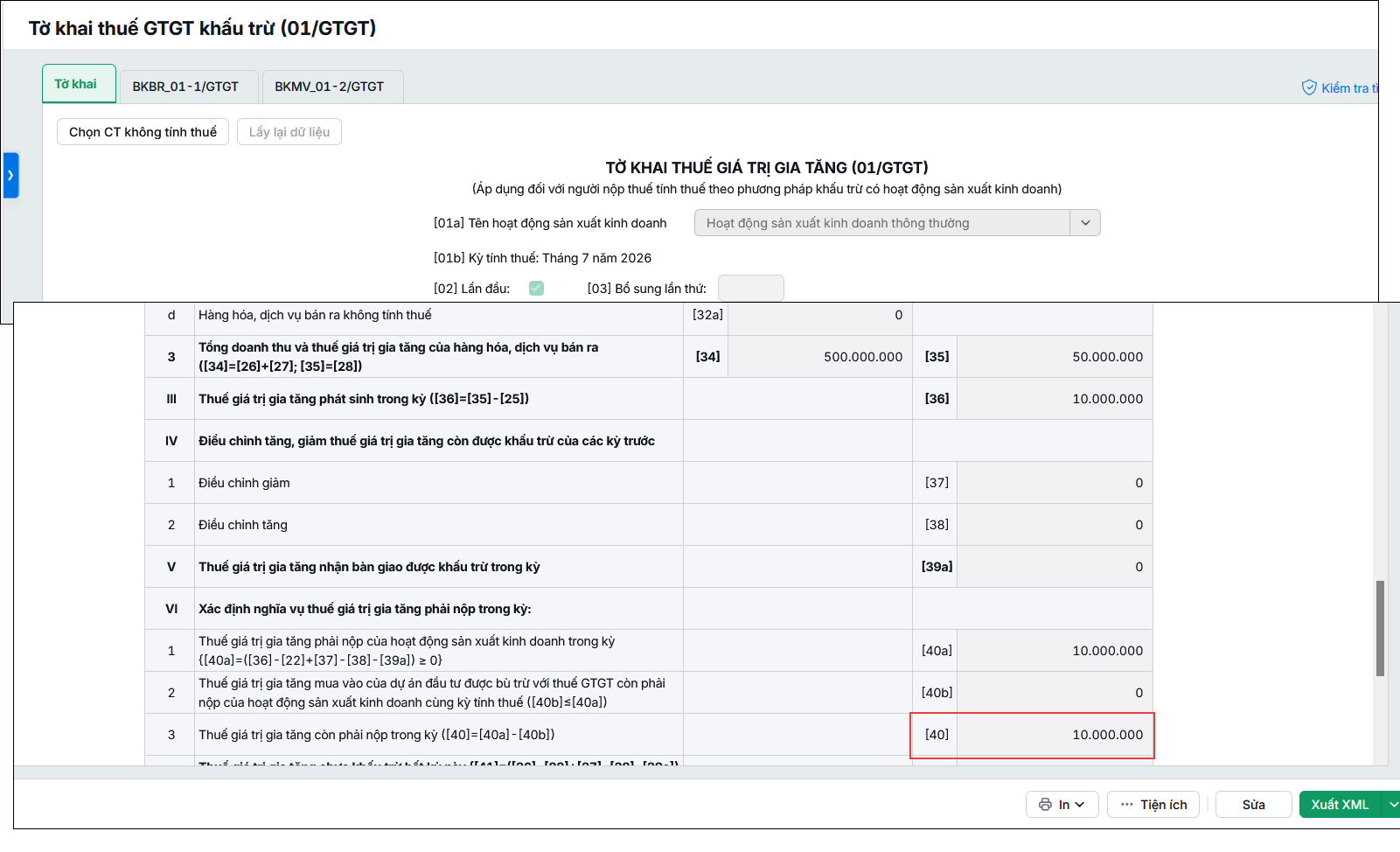The width and height of the screenshot is (1400, 852).
Task: Select the [34] value 500.000.000 cell
Action: pos(820,357)
